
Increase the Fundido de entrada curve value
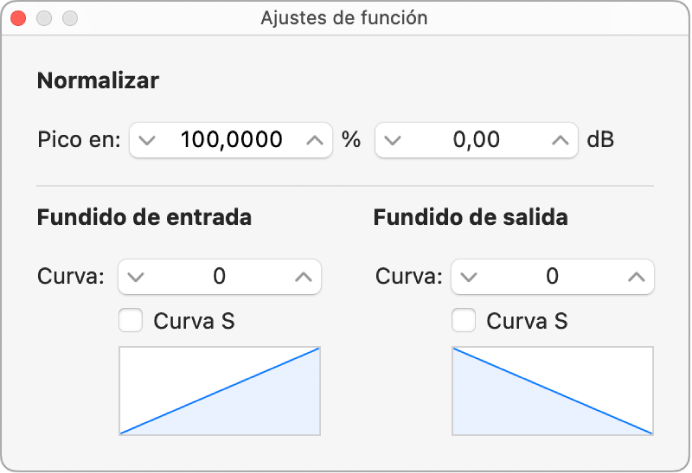point(303,277)
